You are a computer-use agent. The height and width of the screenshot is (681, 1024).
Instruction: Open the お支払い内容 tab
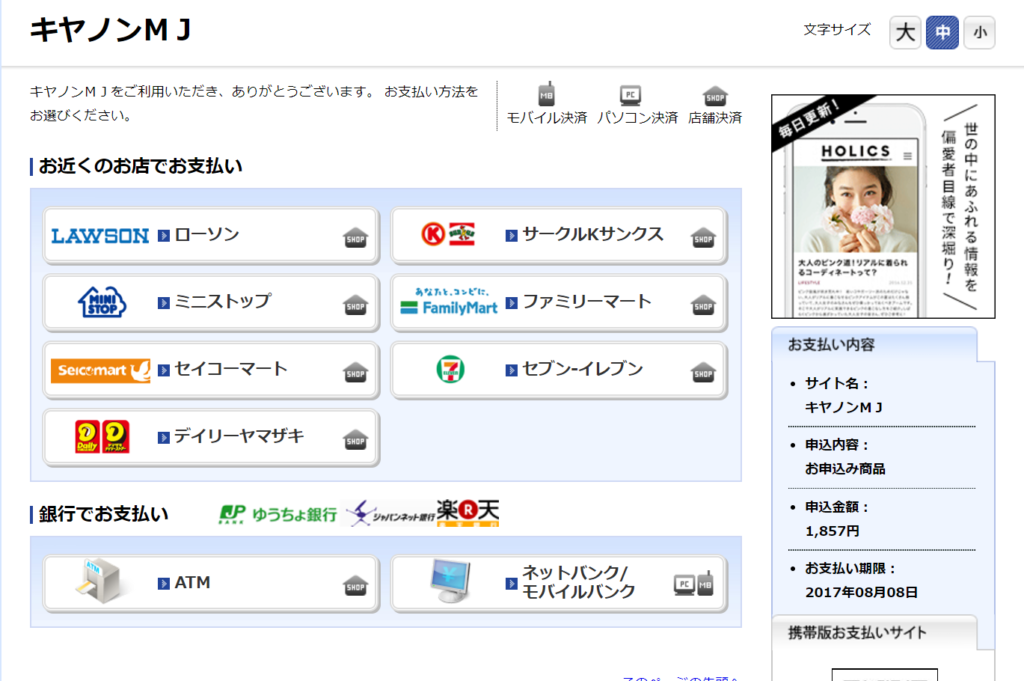[874, 344]
